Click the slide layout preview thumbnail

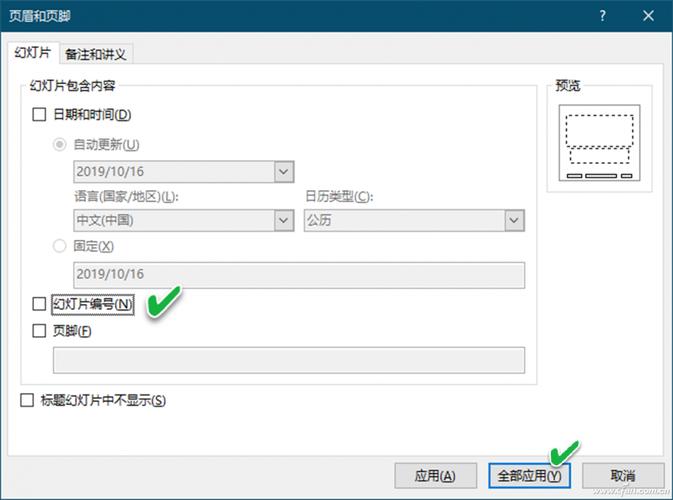[x=599, y=143]
